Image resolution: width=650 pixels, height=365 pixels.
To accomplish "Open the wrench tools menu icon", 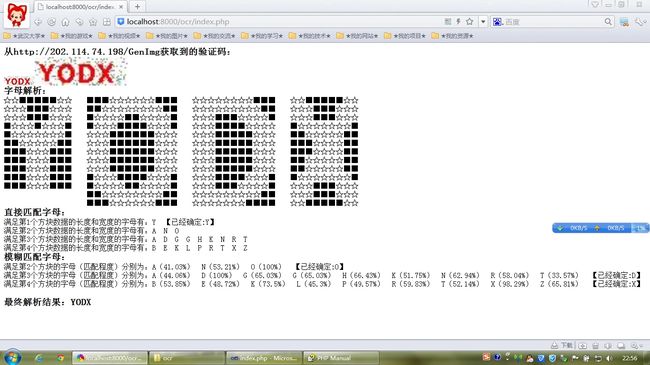I will [640, 22].
